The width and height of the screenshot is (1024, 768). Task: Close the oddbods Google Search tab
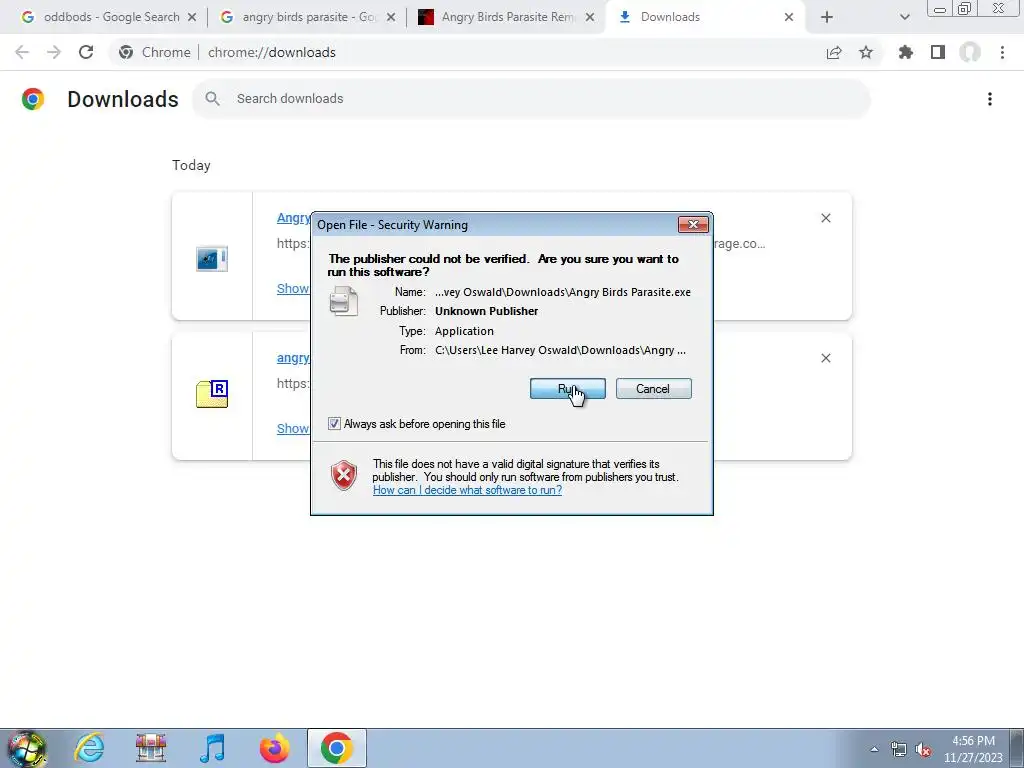point(192,17)
